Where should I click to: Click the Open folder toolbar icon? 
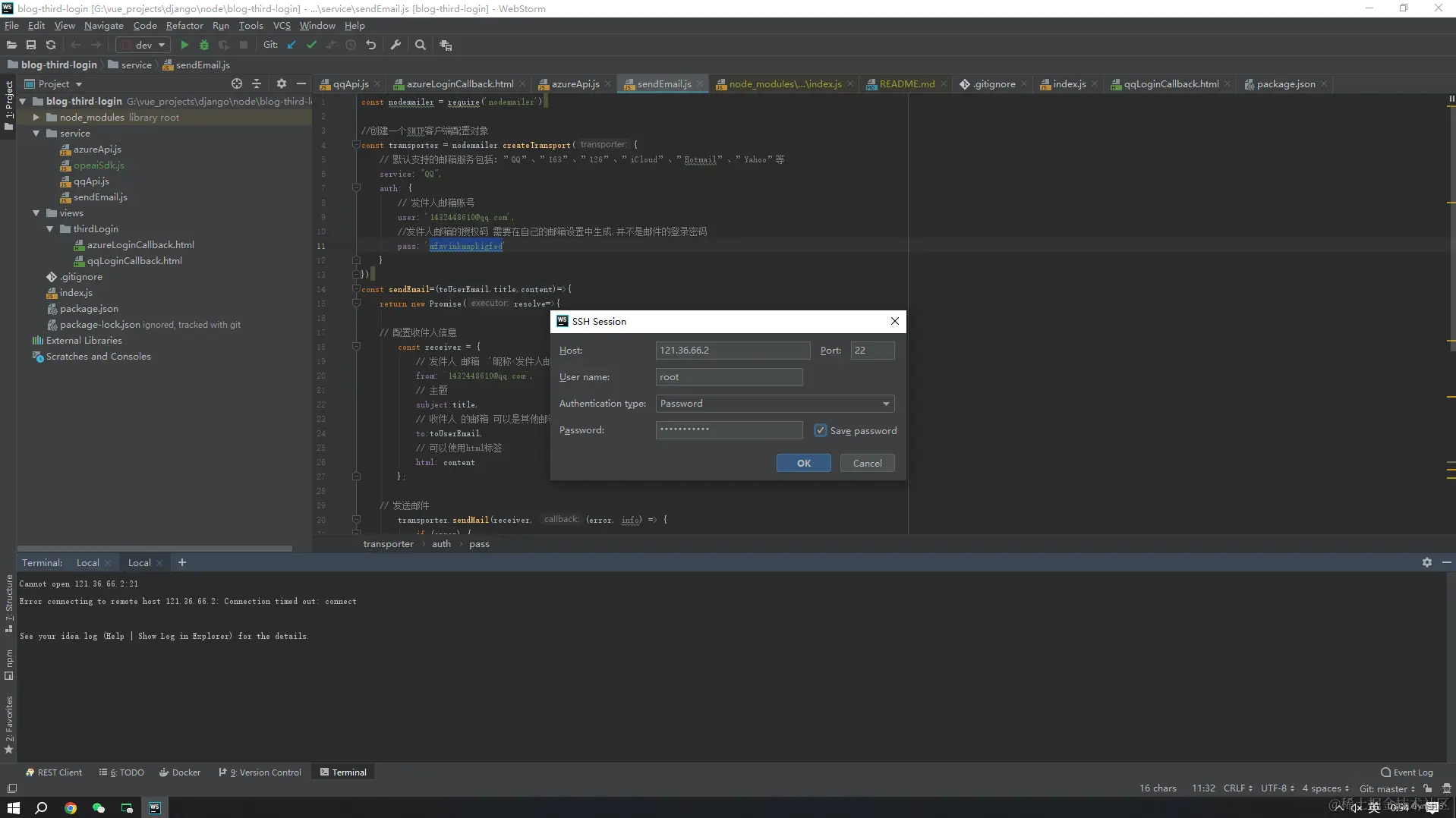[x=11, y=45]
